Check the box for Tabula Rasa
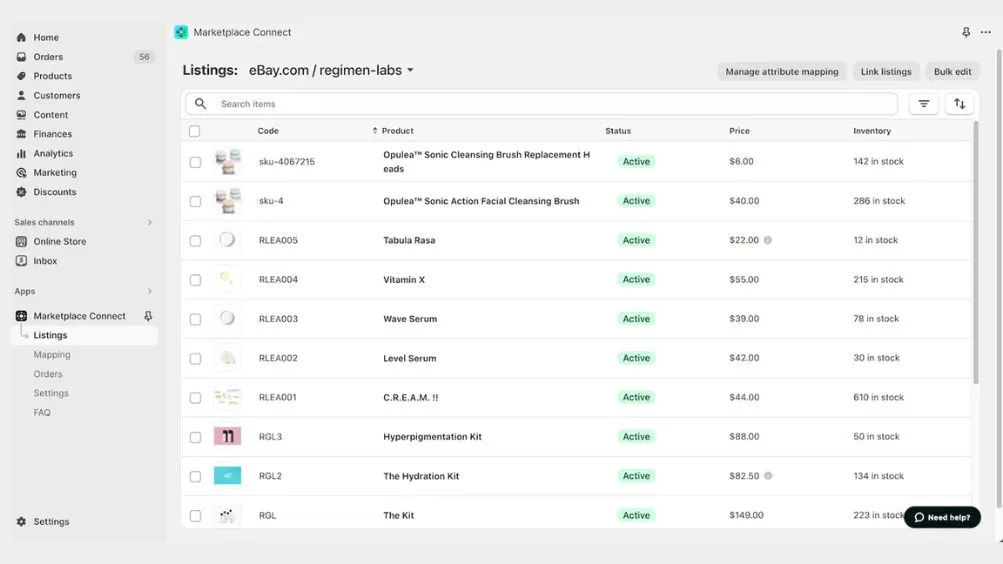This screenshot has height=564, width=1003. click(x=195, y=241)
